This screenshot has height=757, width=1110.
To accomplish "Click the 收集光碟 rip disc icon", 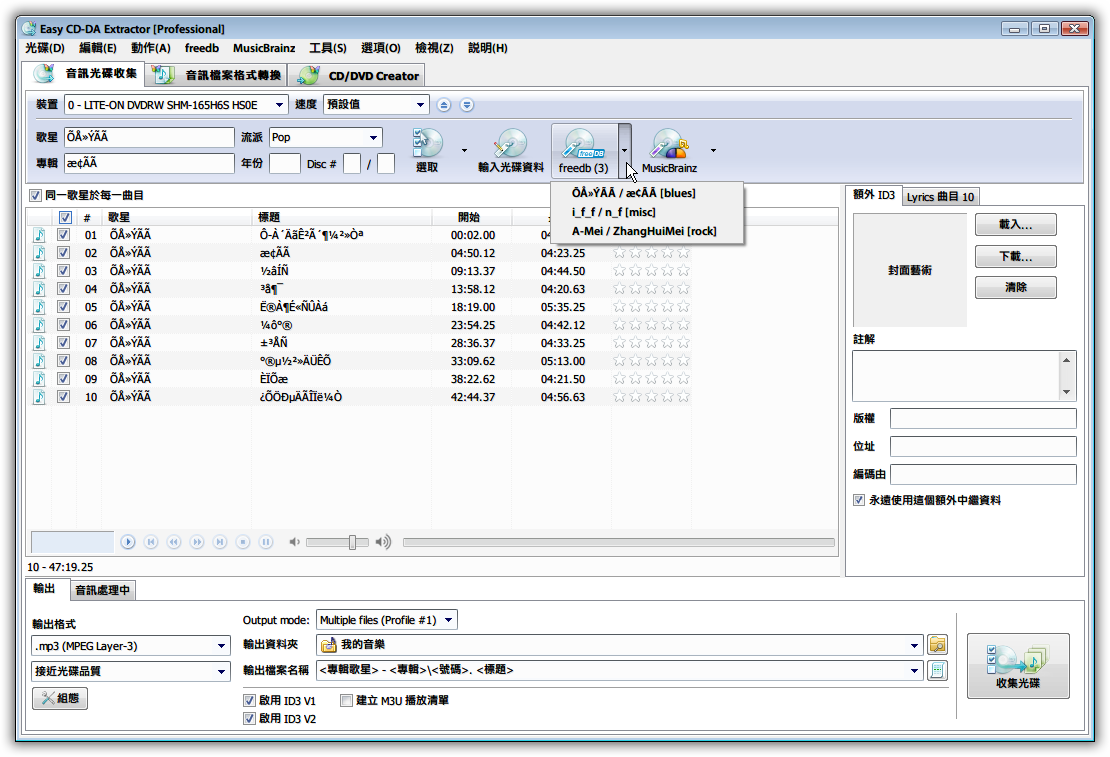I will 1018,665.
